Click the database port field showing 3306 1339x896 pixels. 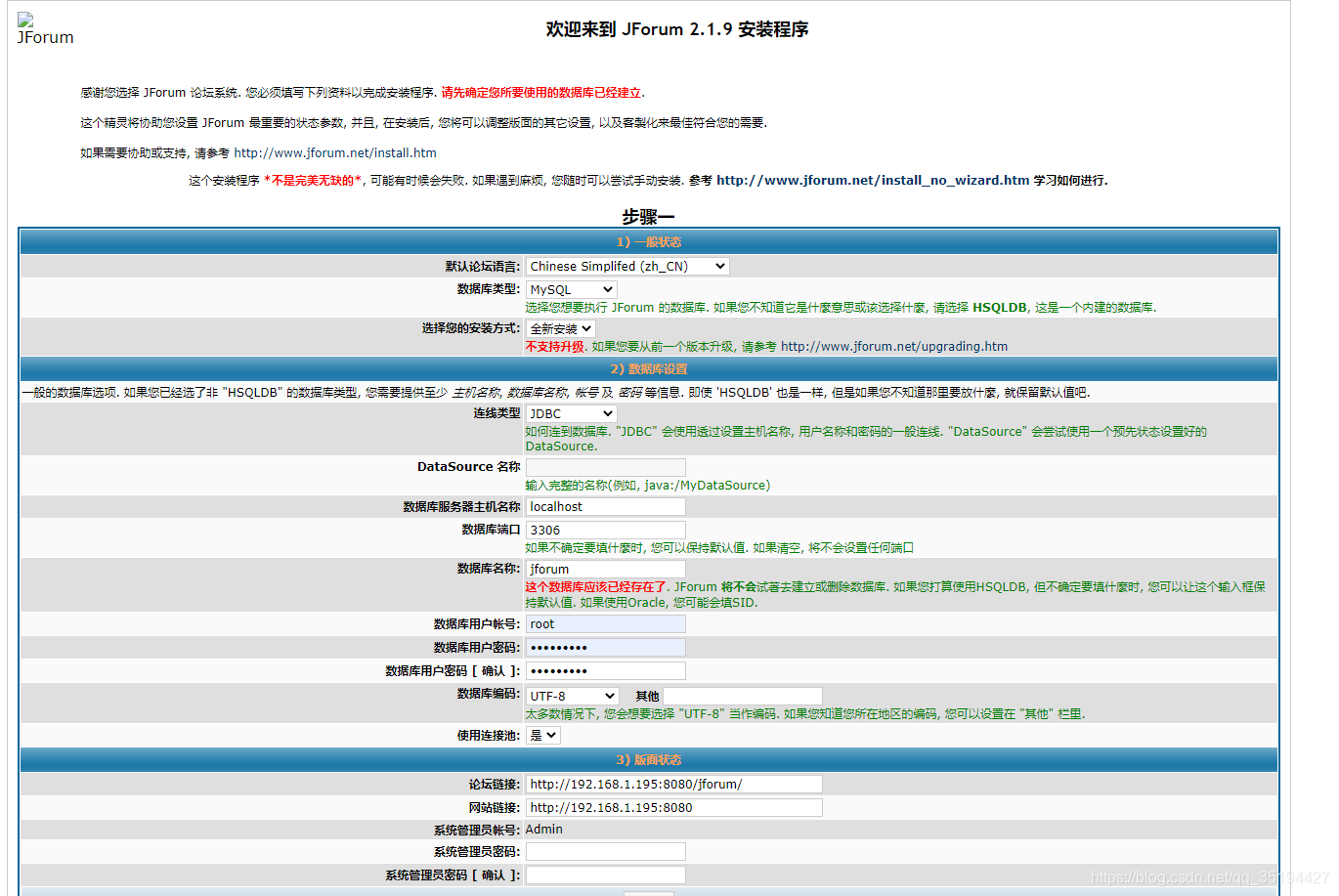606,530
